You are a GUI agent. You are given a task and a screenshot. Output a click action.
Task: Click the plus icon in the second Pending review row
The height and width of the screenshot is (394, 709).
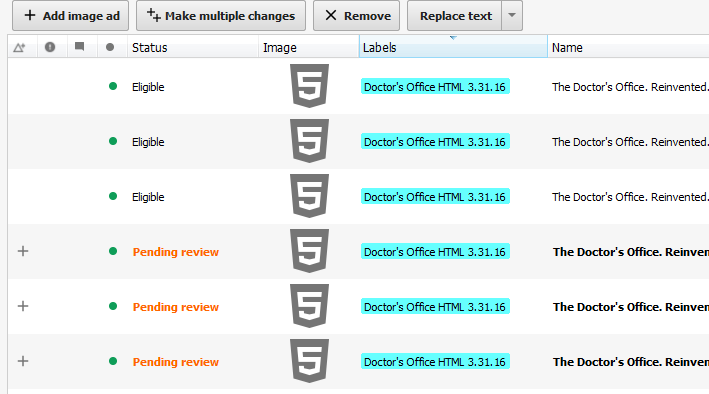tap(23, 306)
